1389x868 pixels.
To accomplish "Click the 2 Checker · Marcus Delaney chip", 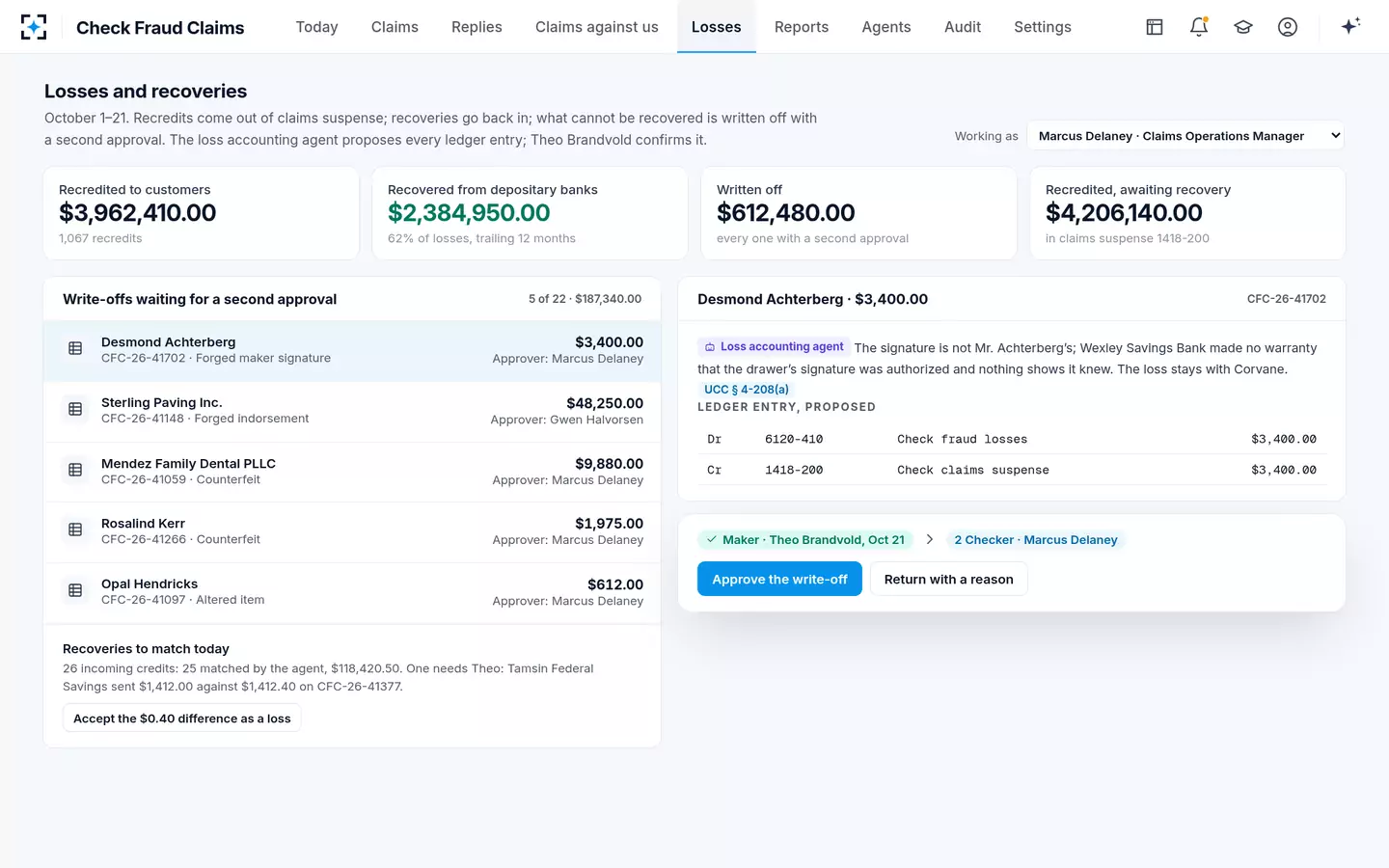I will [1036, 540].
